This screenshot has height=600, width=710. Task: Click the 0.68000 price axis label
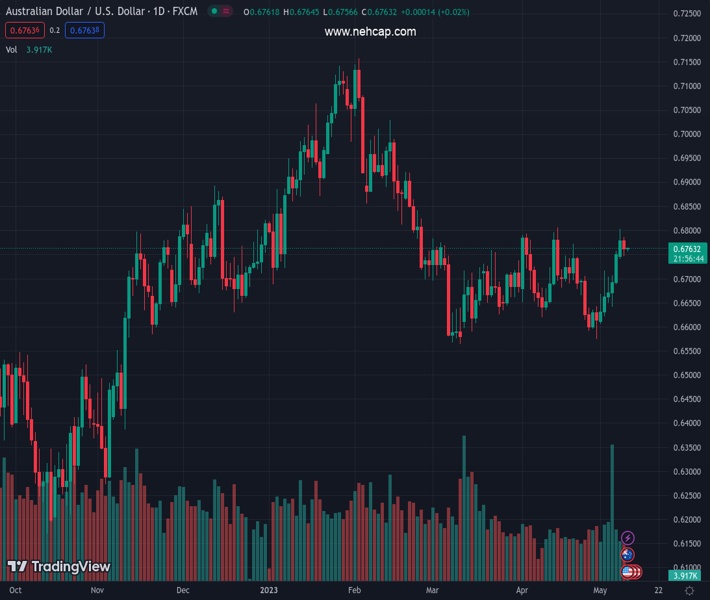[686, 230]
